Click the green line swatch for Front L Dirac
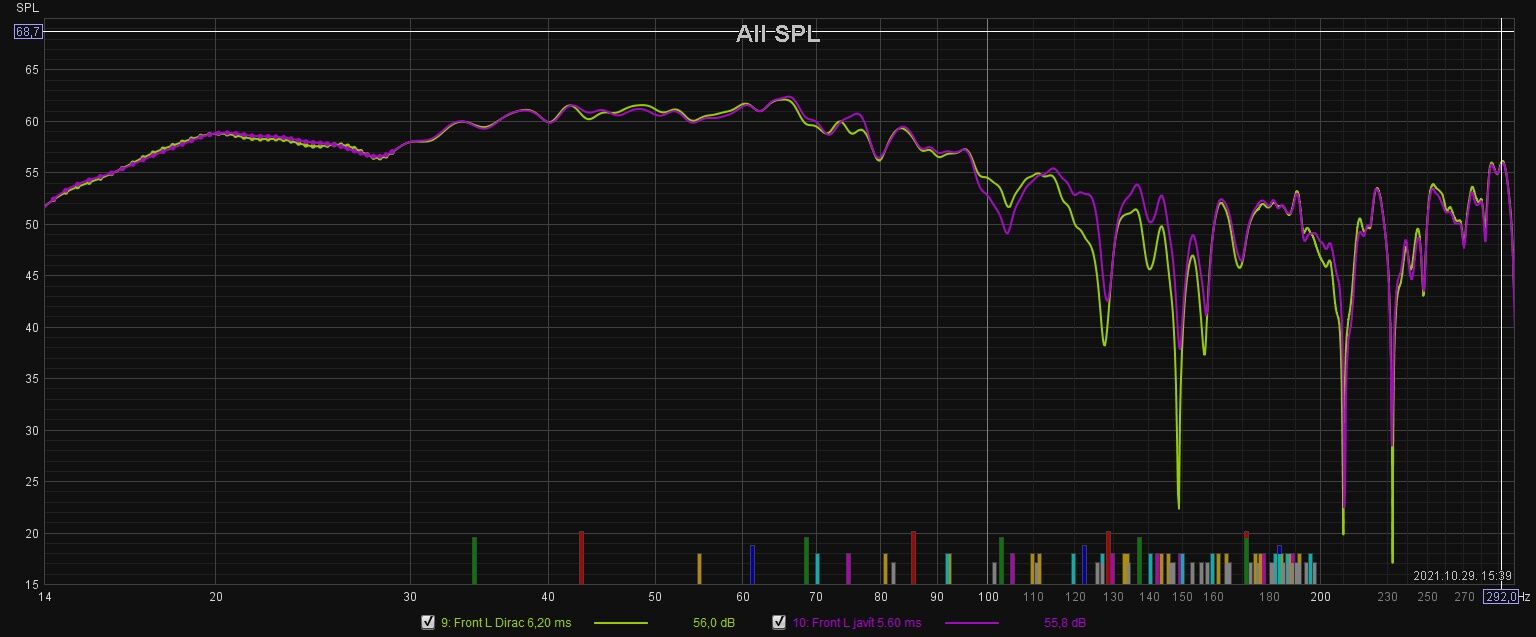 (x=621, y=623)
